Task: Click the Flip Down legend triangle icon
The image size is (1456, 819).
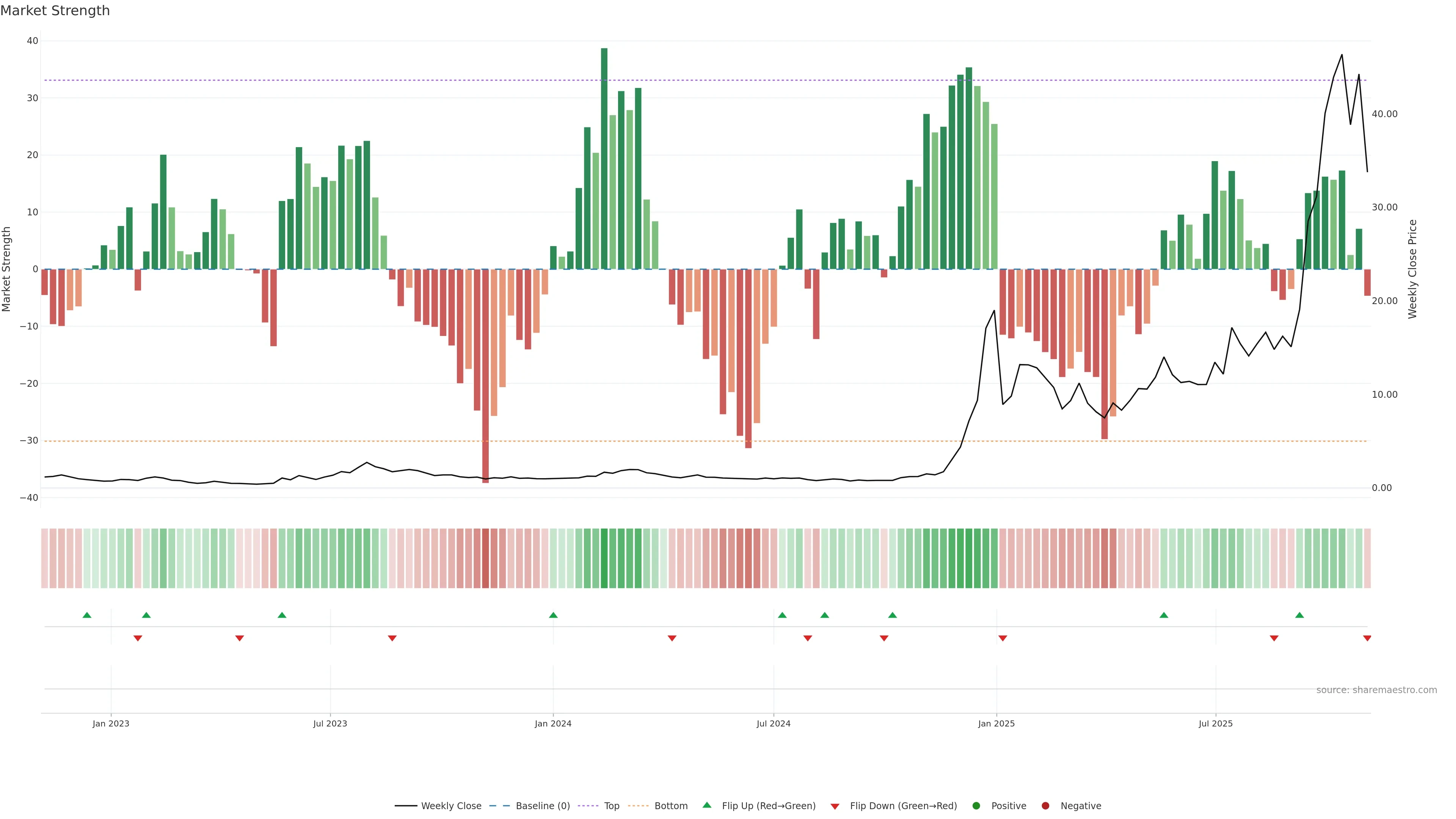Action: 835,806
